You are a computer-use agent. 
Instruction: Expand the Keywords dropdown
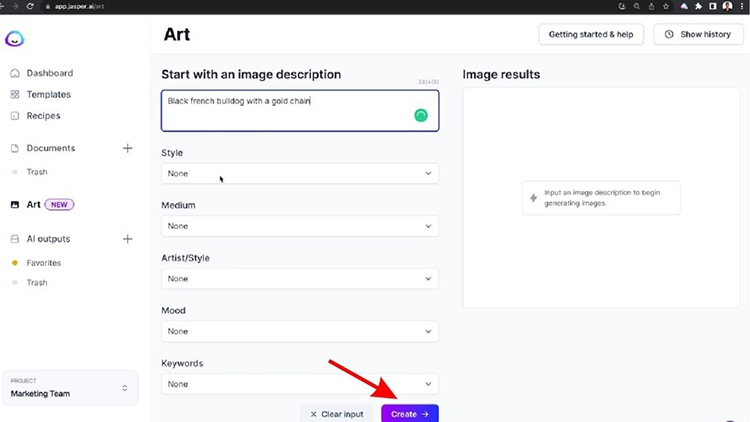tap(300, 384)
